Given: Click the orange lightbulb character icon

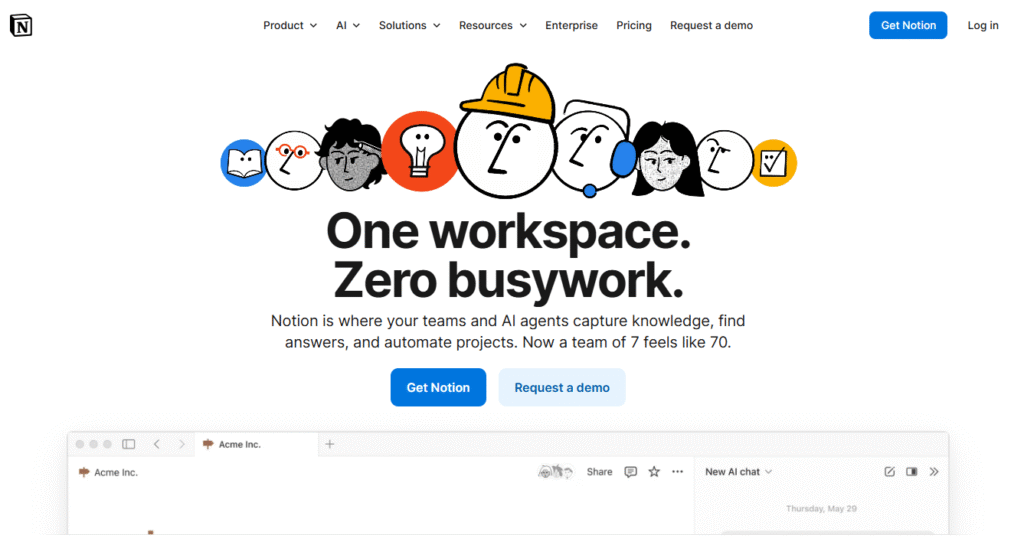Looking at the screenshot, I should point(420,151).
